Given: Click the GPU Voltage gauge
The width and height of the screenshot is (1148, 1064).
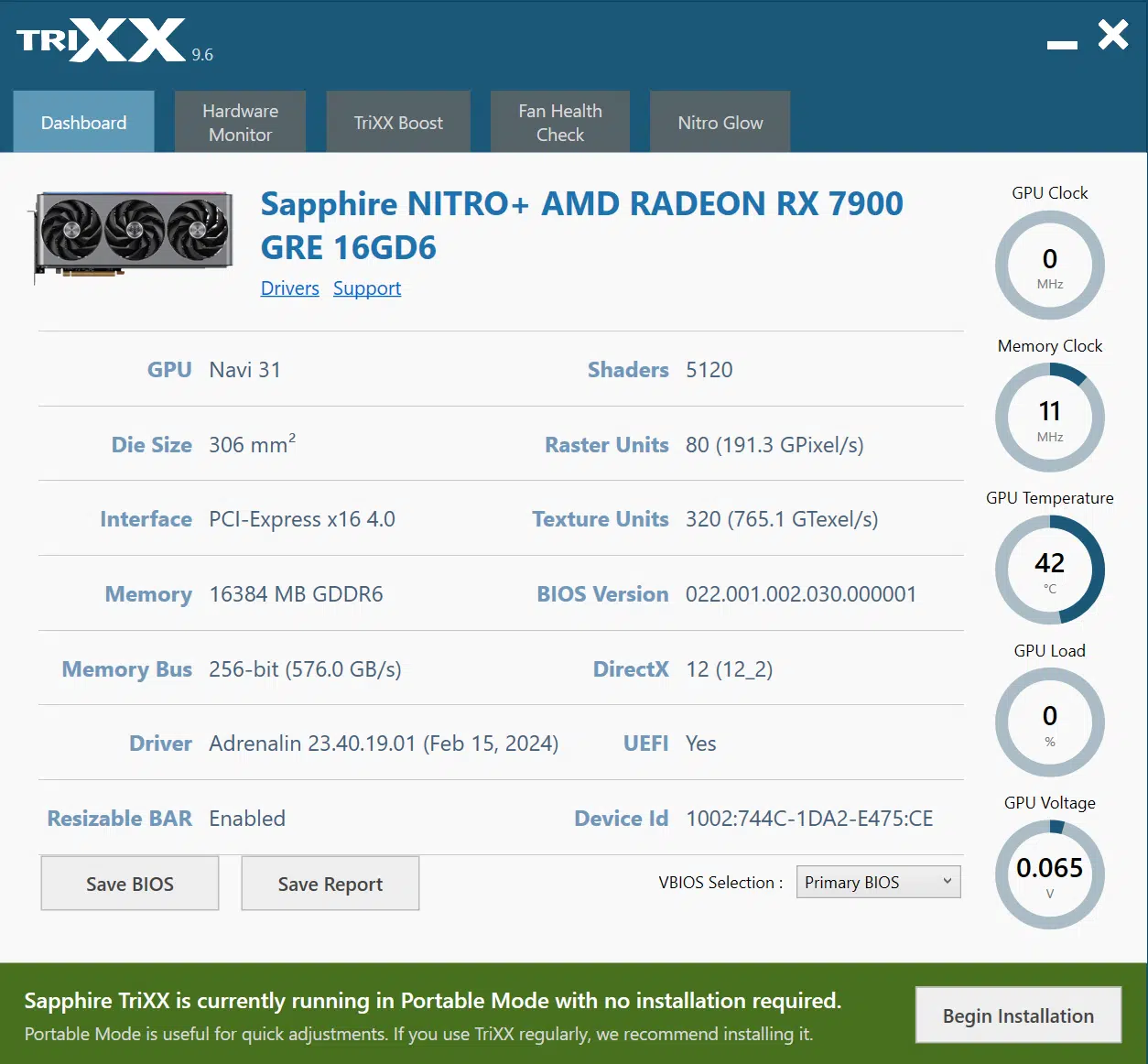Looking at the screenshot, I should 1050,874.
